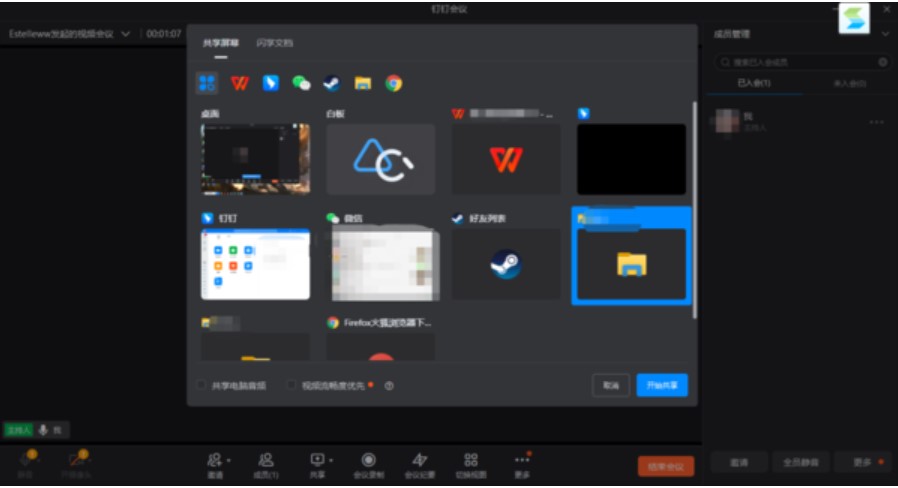Open the 成员(1) members icon
The width and height of the screenshot is (898, 488).
[x=266, y=459]
